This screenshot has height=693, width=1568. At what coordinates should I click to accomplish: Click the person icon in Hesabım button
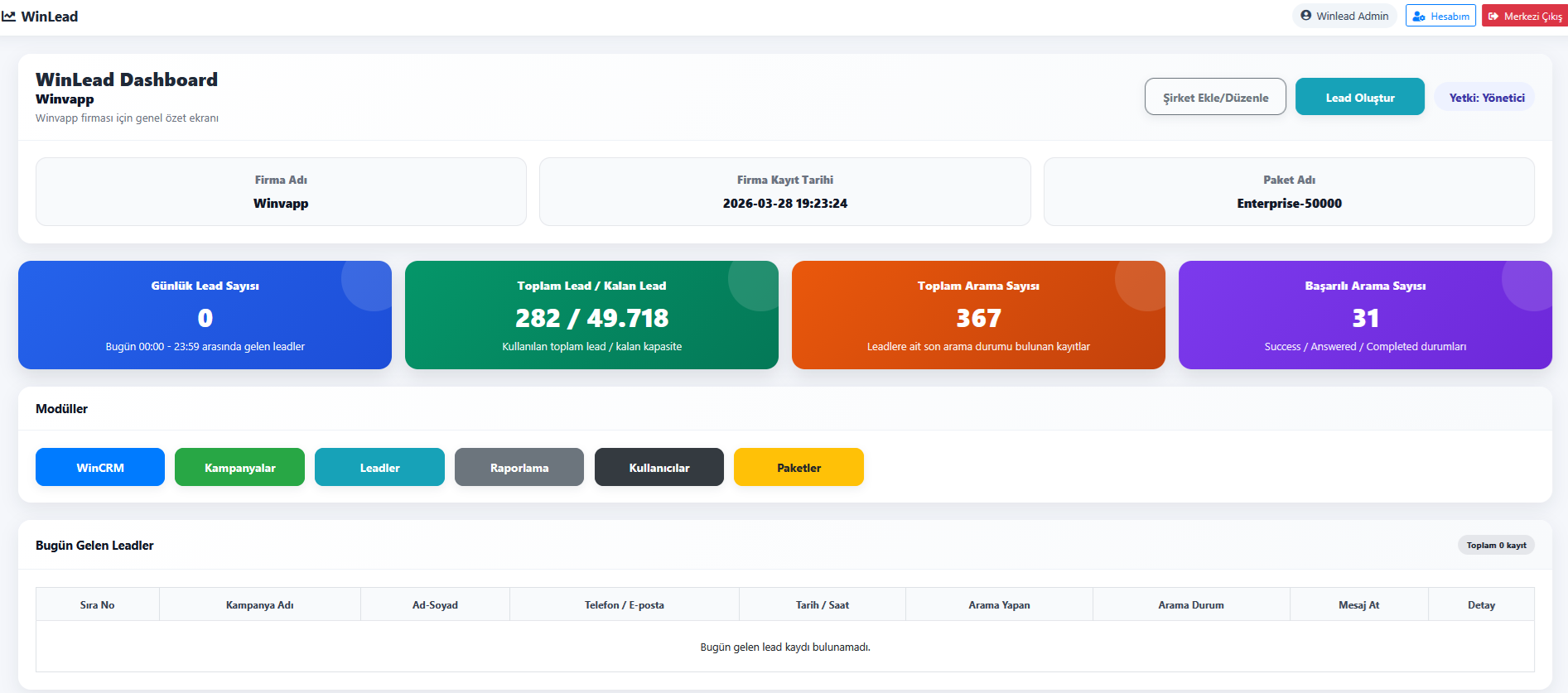pos(1419,17)
